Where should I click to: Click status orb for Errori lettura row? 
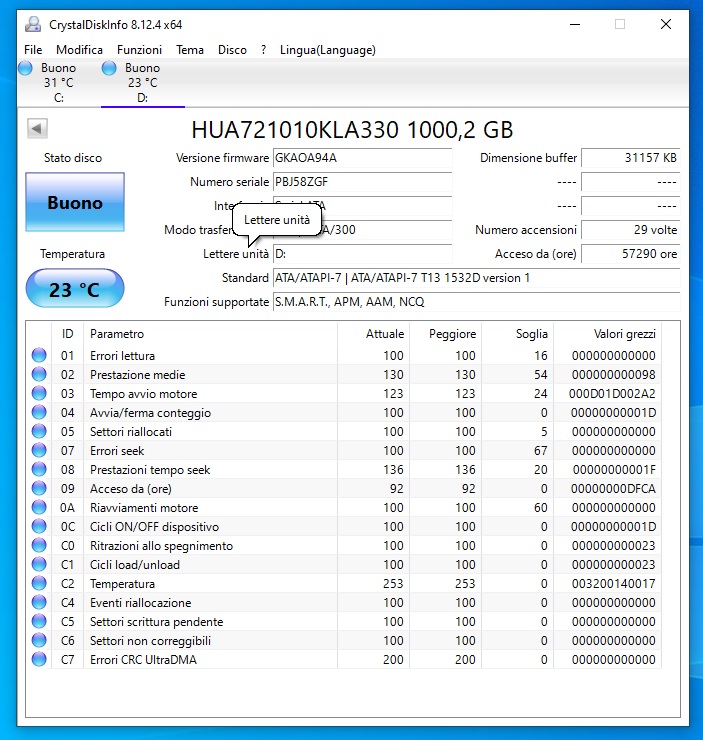(39, 355)
